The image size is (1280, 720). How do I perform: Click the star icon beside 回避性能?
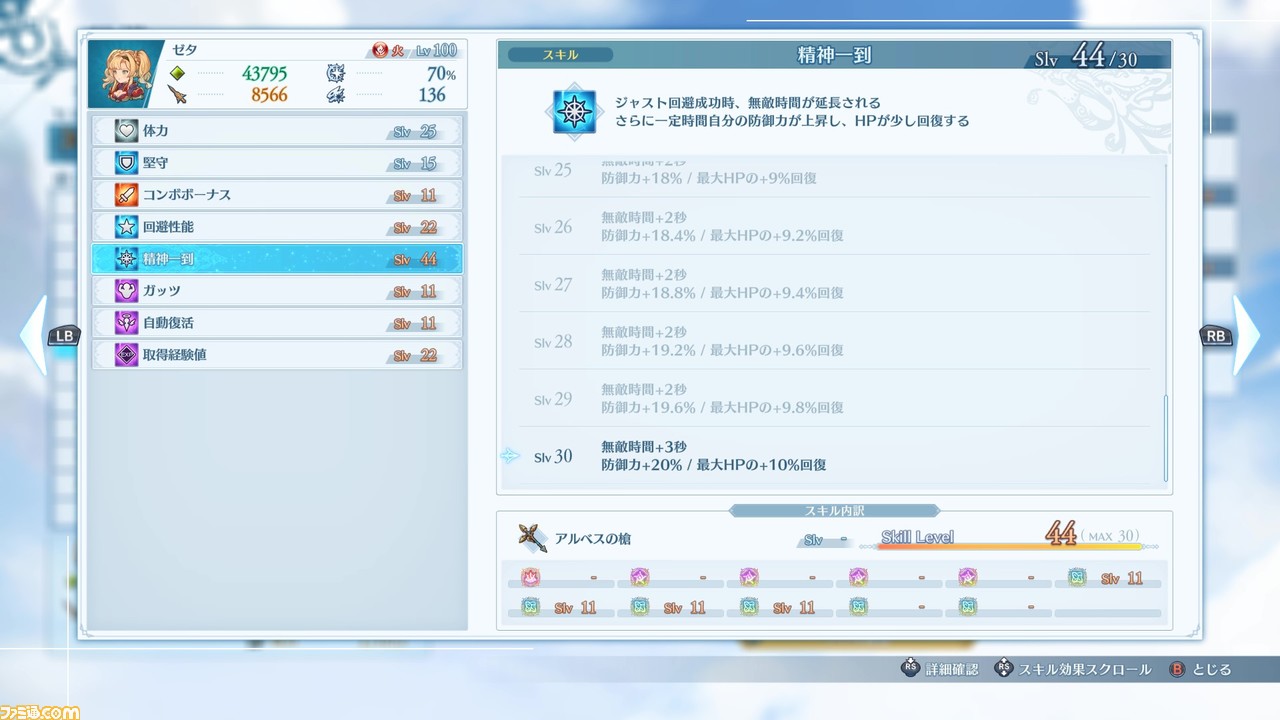pos(126,227)
